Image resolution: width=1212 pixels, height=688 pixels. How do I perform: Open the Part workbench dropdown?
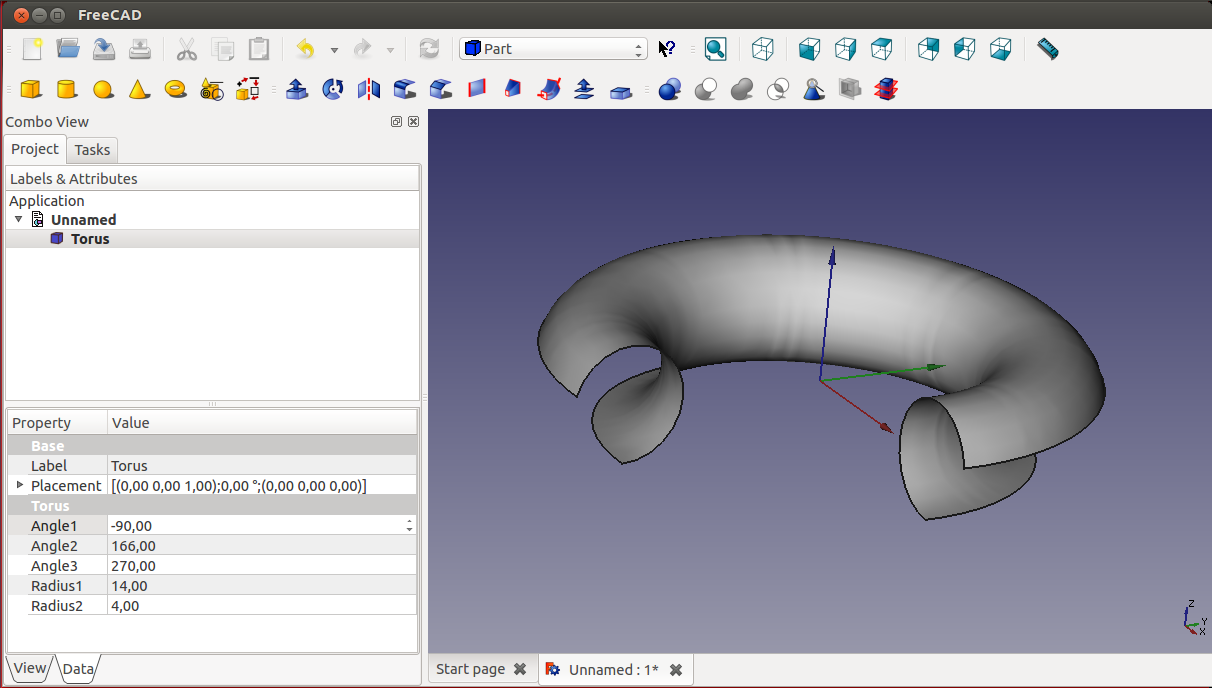[553, 49]
